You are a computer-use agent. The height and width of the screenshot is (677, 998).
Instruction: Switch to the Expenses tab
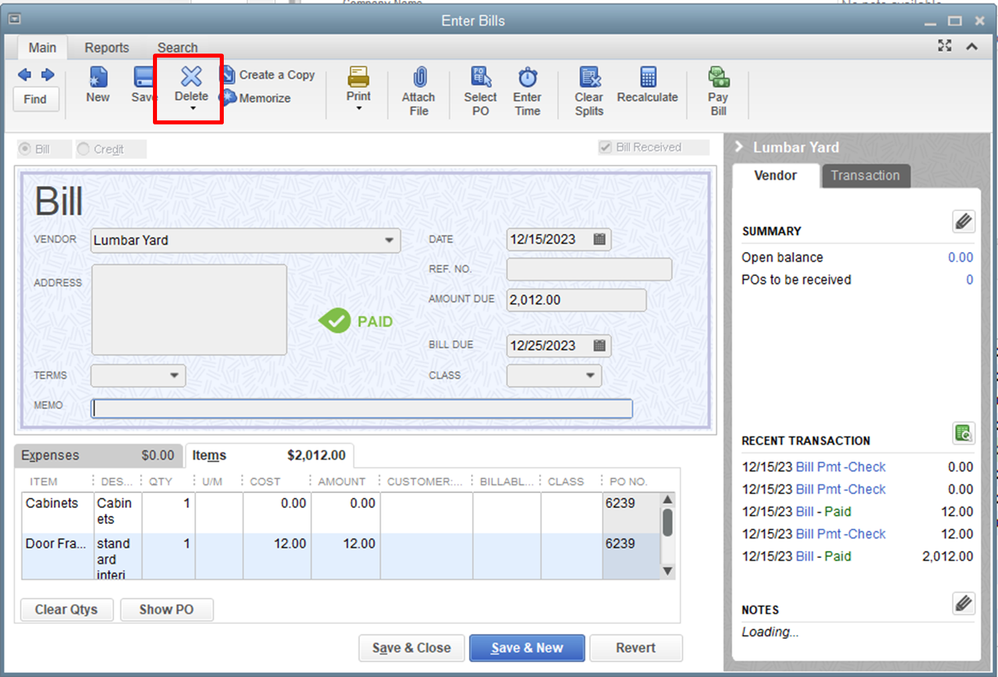point(98,456)
